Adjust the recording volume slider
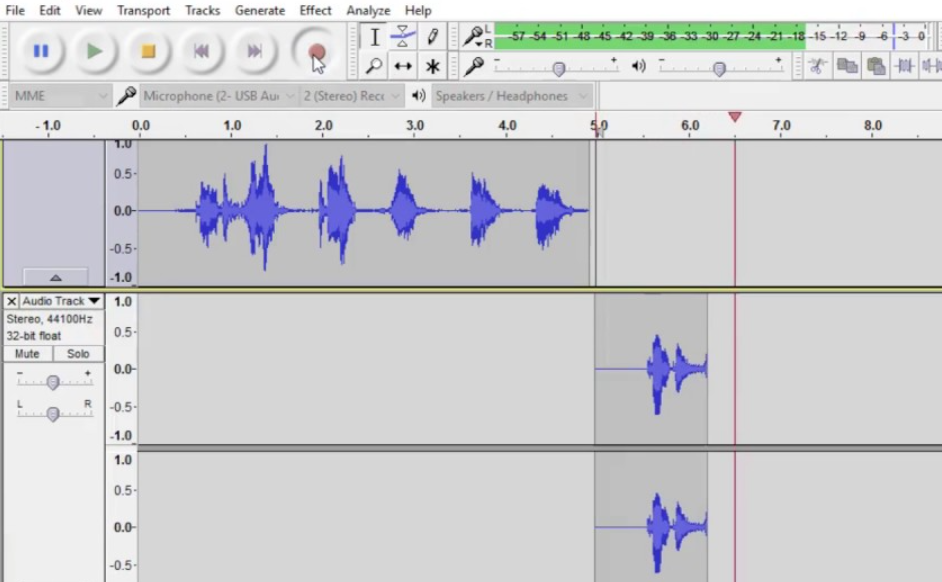The width and height of the screenshot is (942, 582). (x=558, y=68)
